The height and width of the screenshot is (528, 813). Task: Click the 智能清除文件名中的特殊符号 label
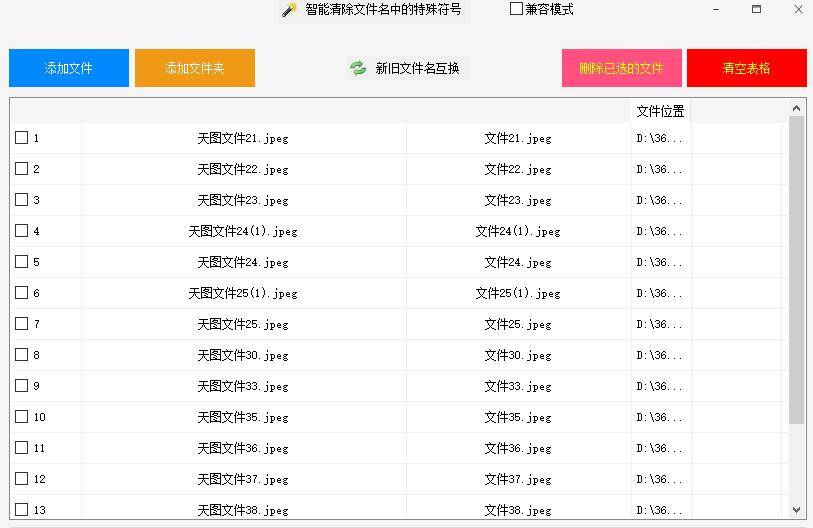(383, 9)
